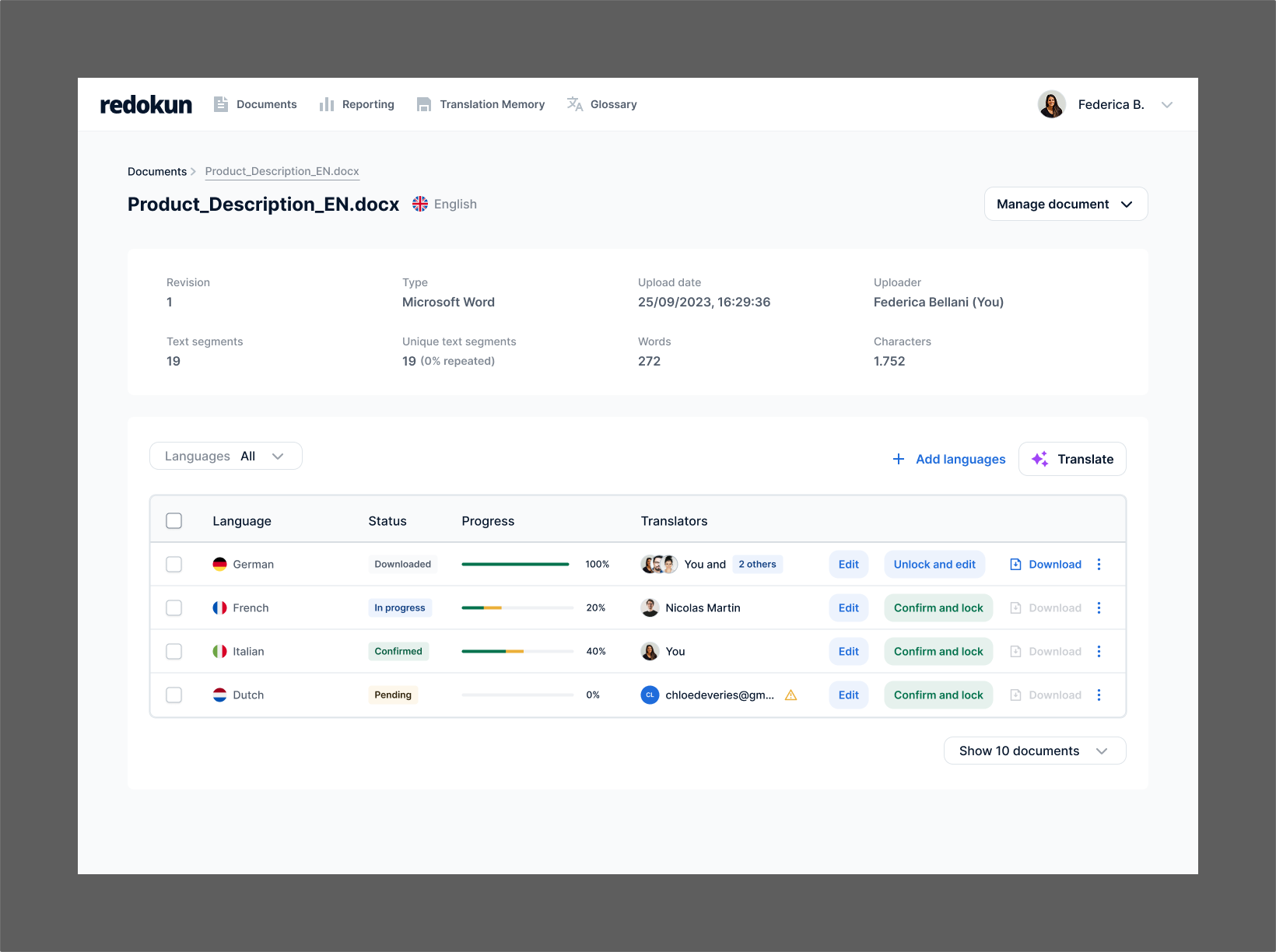
Task: Click the Glossary translate icon
Action: point(575,104)
